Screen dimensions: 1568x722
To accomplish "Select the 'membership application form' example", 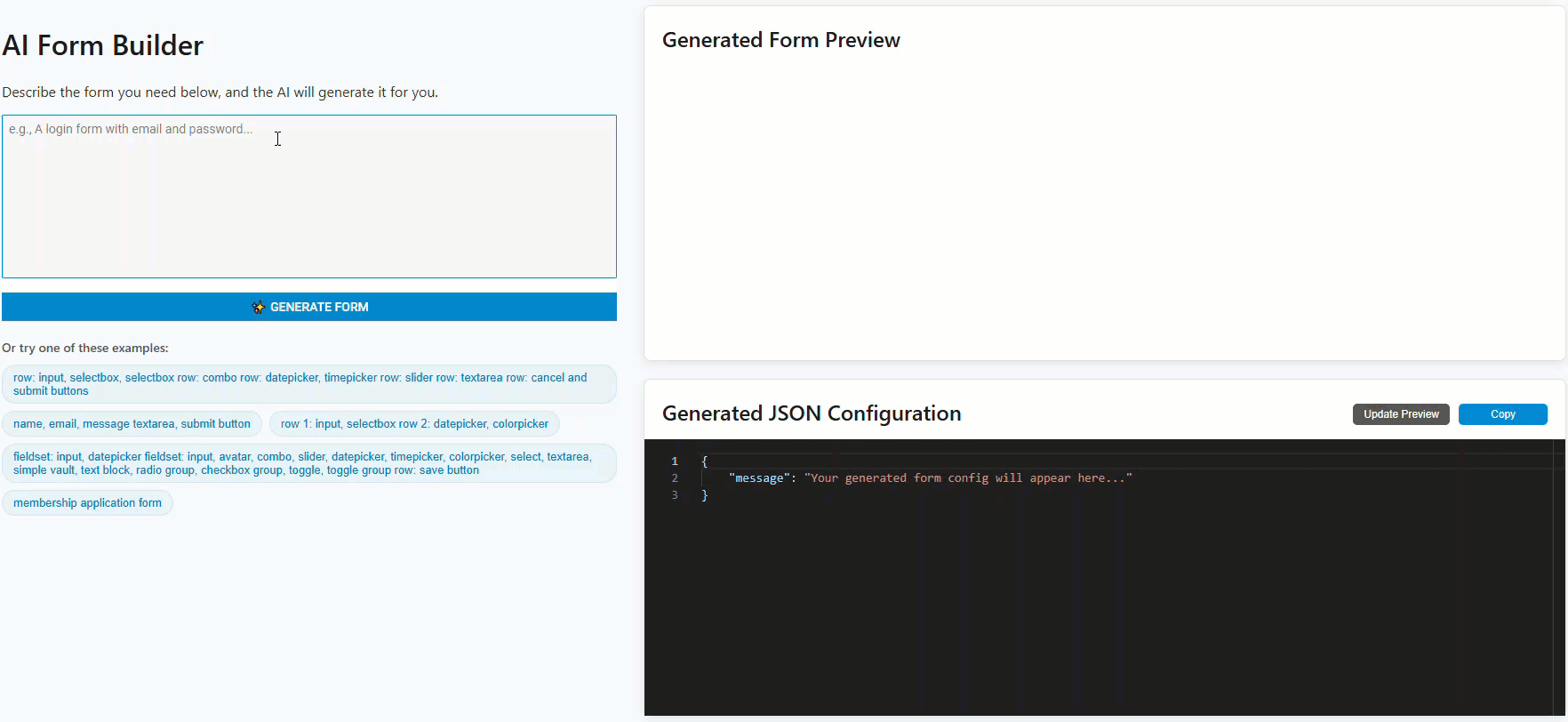I will [87, 503].
